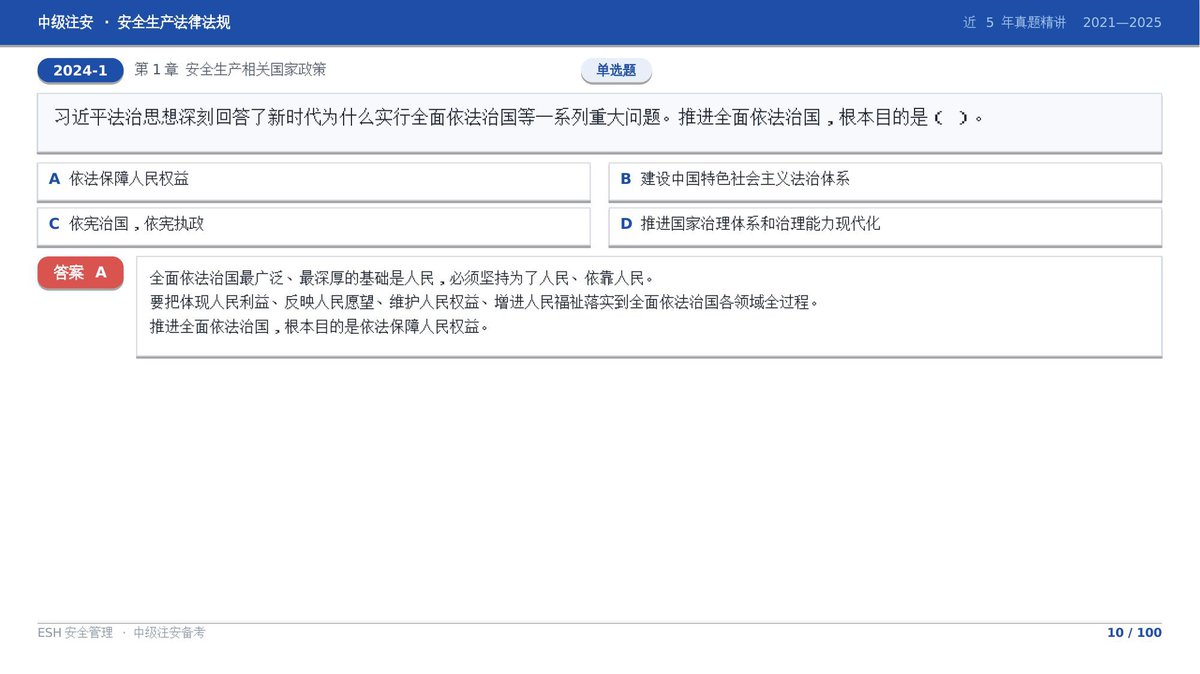Click explanation line 要把体现人民利益、反映人民愿望

pyautogui.click(x=484, y=302)
